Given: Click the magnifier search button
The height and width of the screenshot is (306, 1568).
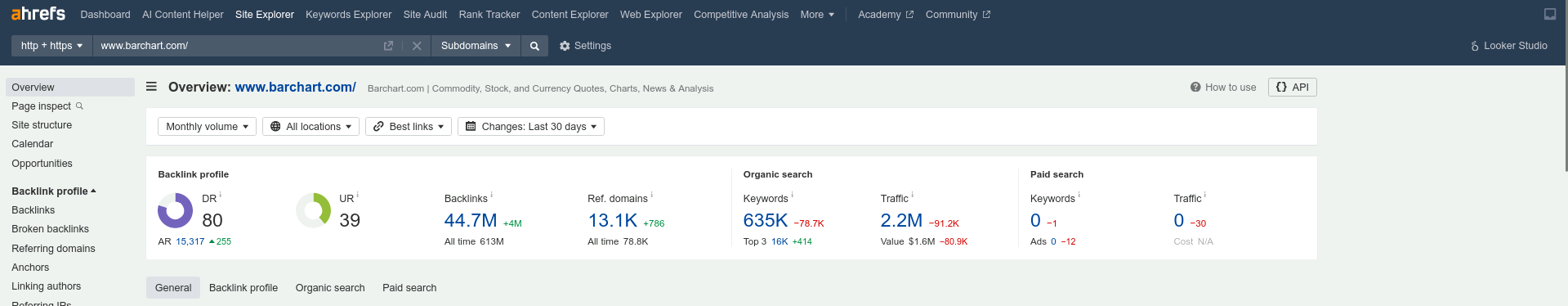Looking at the screenshot, I should coord(534,46).
